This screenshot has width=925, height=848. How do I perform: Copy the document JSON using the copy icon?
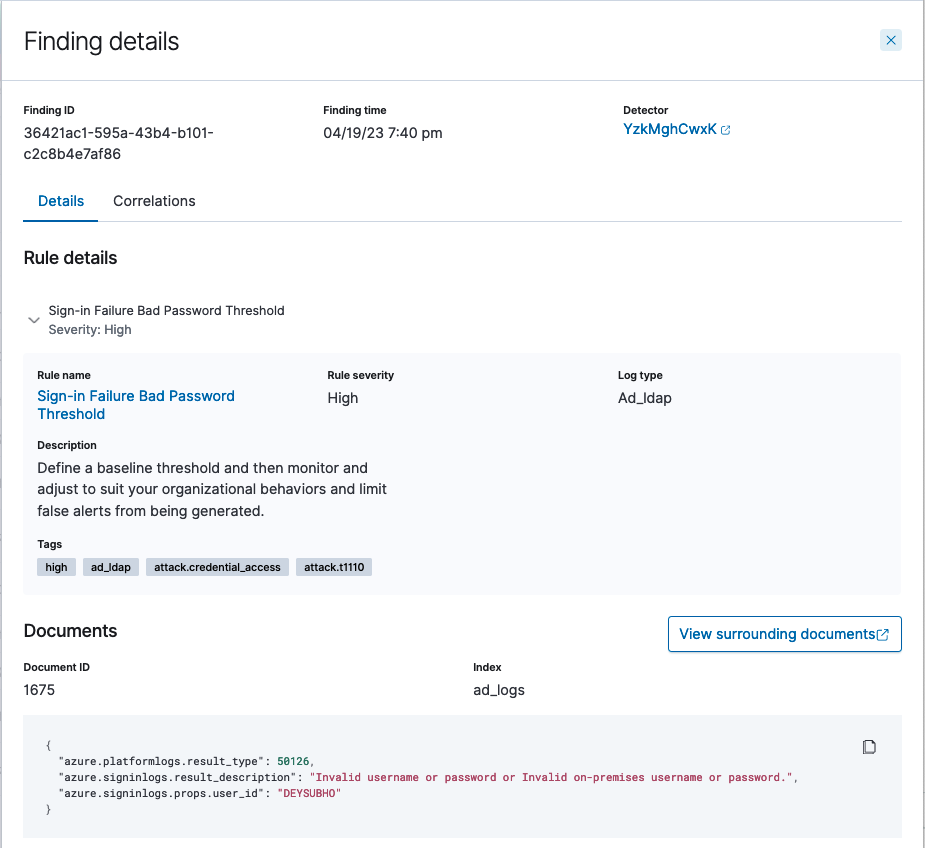pyautogui.click(x=868, y=746)
